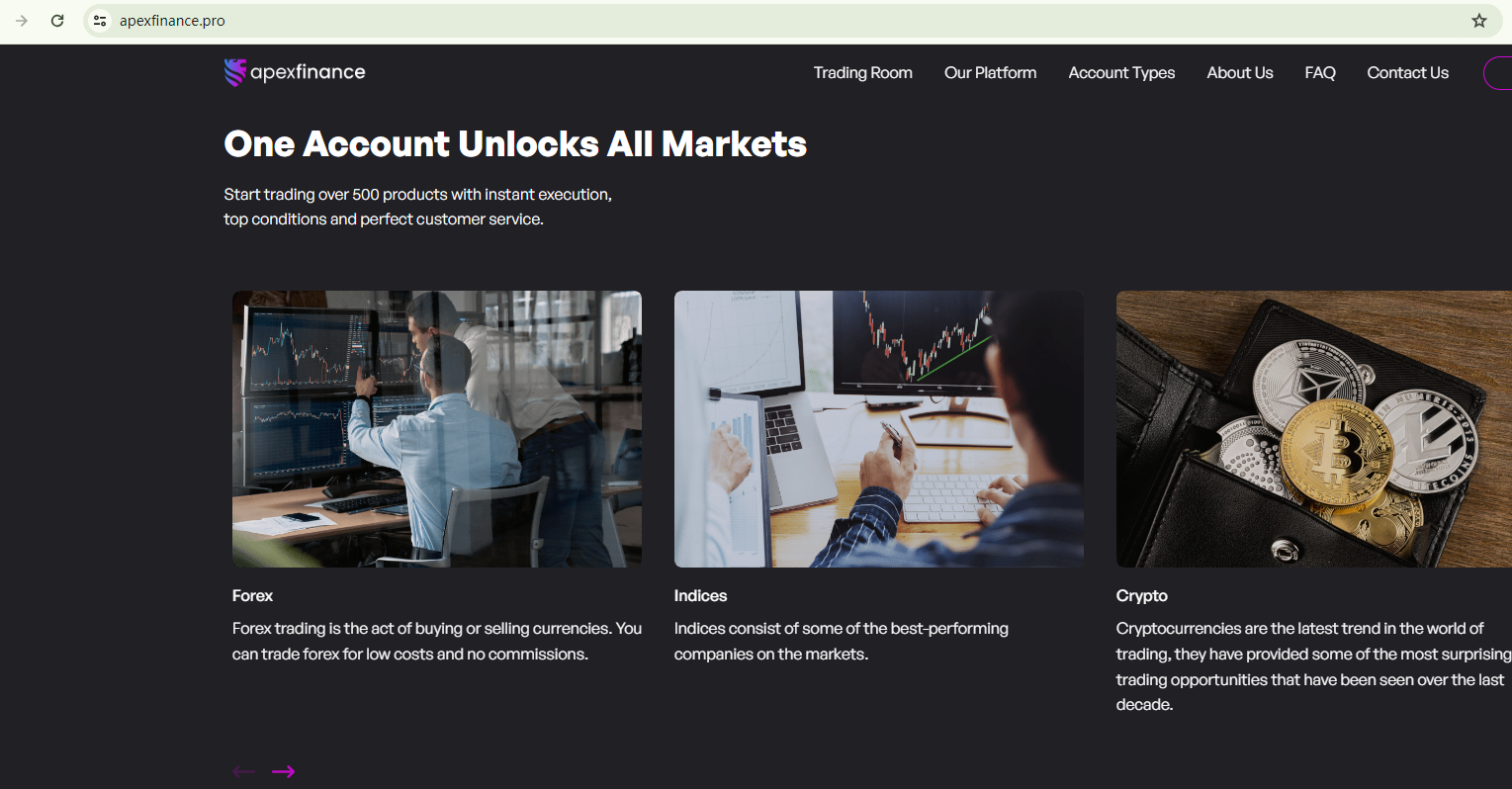Go back in carousel with left arrow
Screen dimensions: 1512x789
tap(243, 771)
